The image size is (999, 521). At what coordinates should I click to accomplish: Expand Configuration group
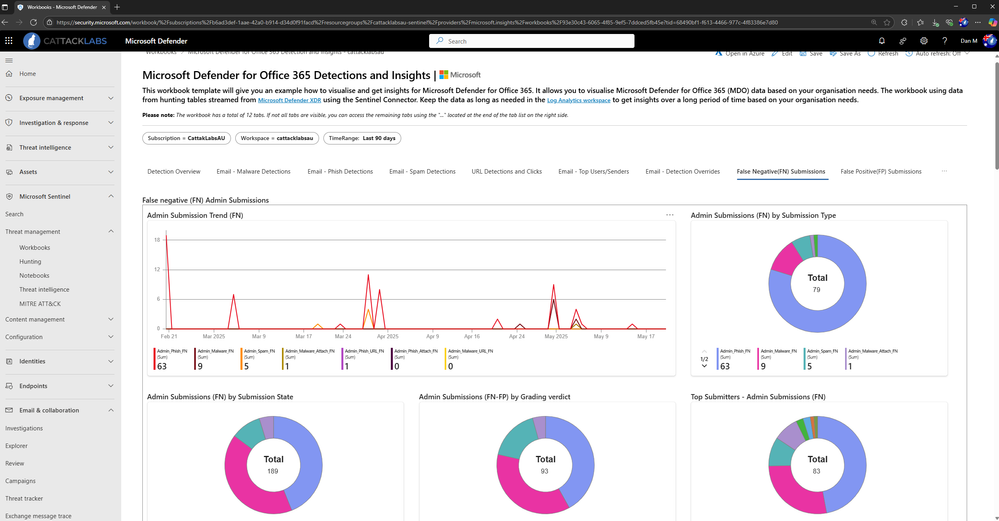pyautogui.click(x=111, y=337)
